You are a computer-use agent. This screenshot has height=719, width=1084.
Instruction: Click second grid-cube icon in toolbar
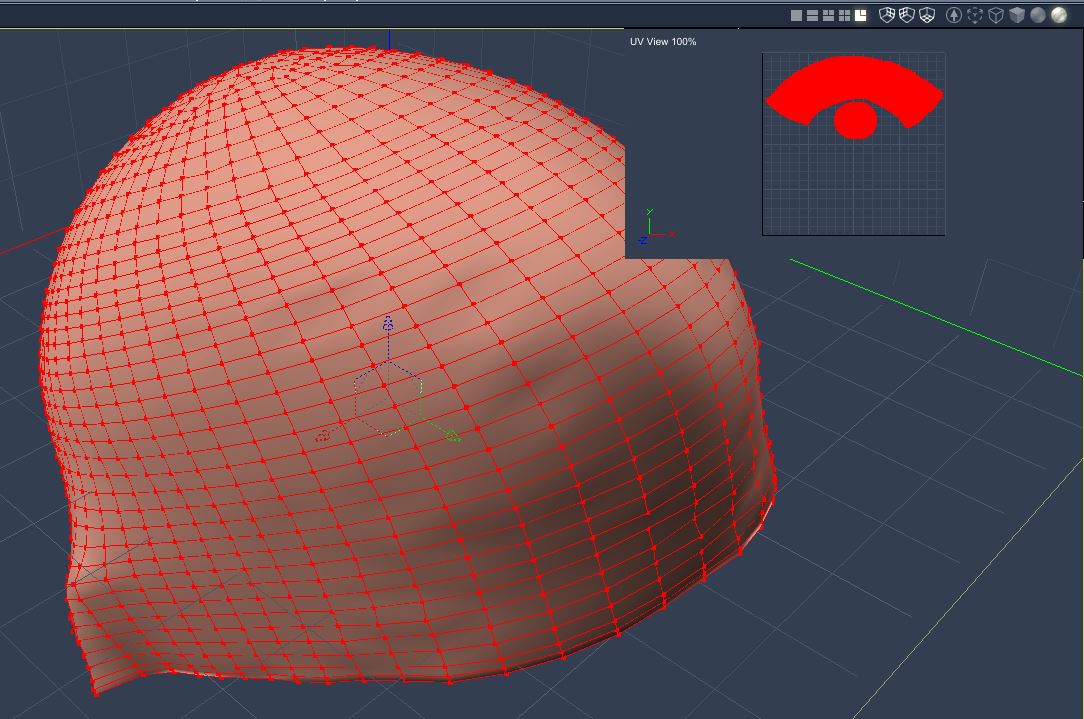click(x=907, y=15)
